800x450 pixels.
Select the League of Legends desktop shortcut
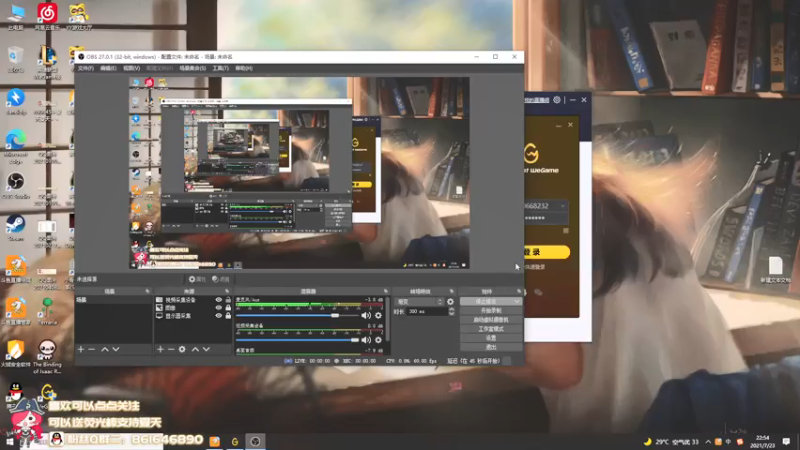tap(47, 62)
